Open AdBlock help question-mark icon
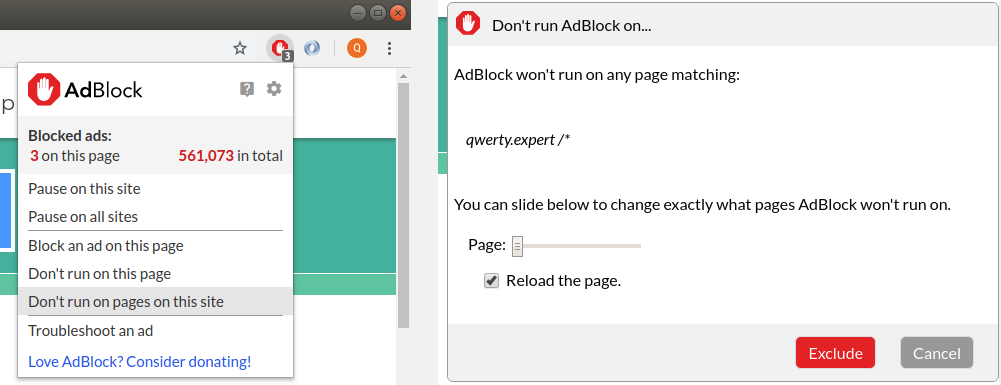This screenshot has width=1001, height=385. coord(246,89)
